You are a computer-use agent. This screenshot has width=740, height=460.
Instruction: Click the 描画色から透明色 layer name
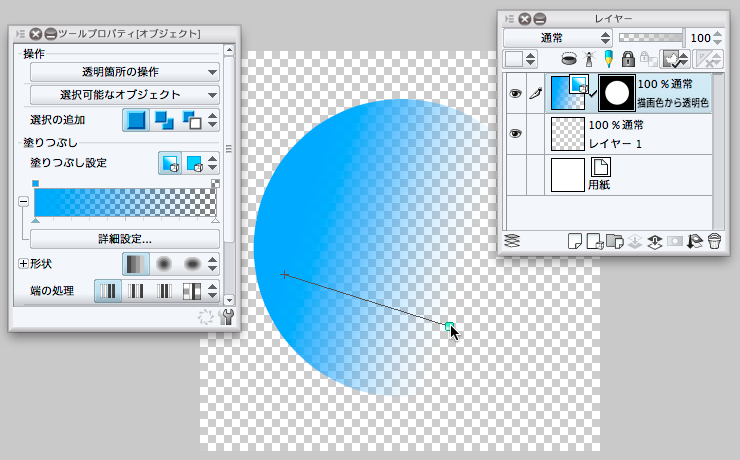click(x=673, y=103)
